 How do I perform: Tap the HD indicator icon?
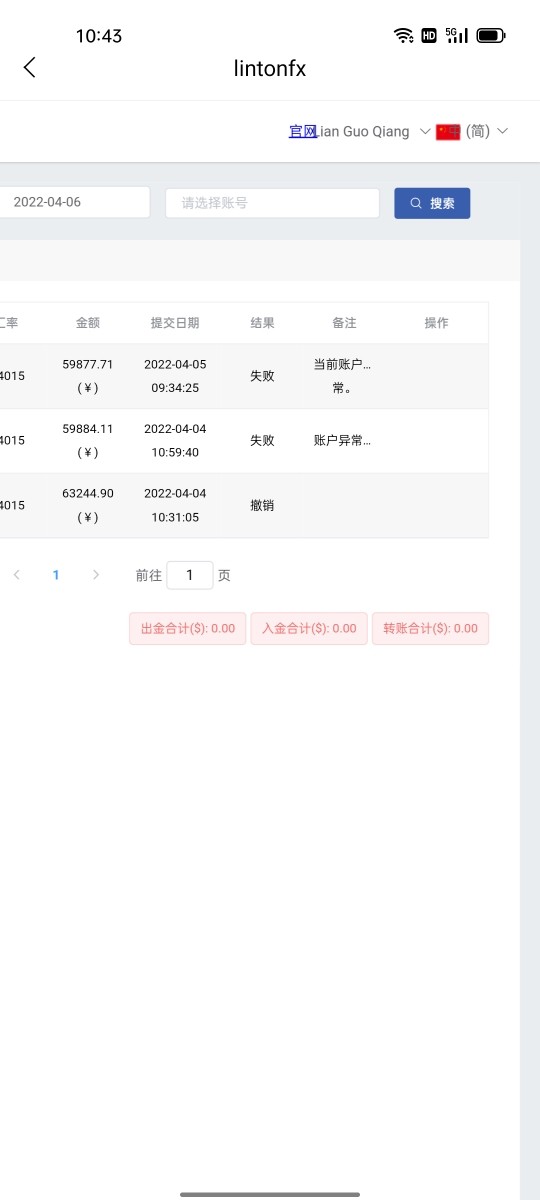(x=429, y=36)
